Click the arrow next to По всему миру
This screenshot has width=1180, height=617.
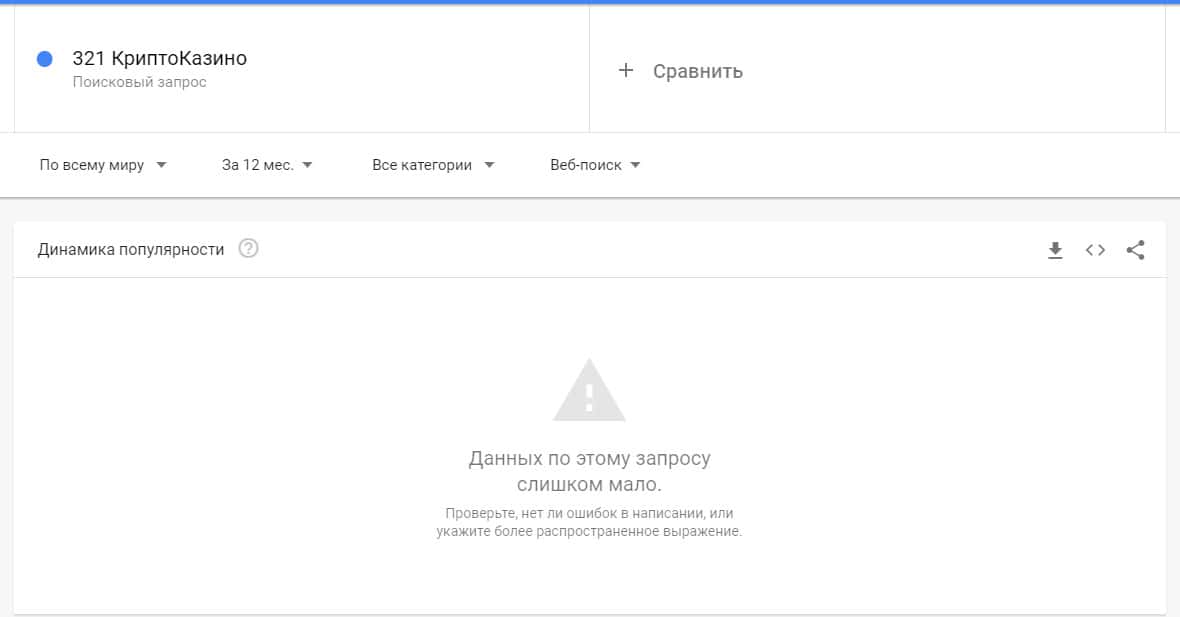[x=162, y=165]
